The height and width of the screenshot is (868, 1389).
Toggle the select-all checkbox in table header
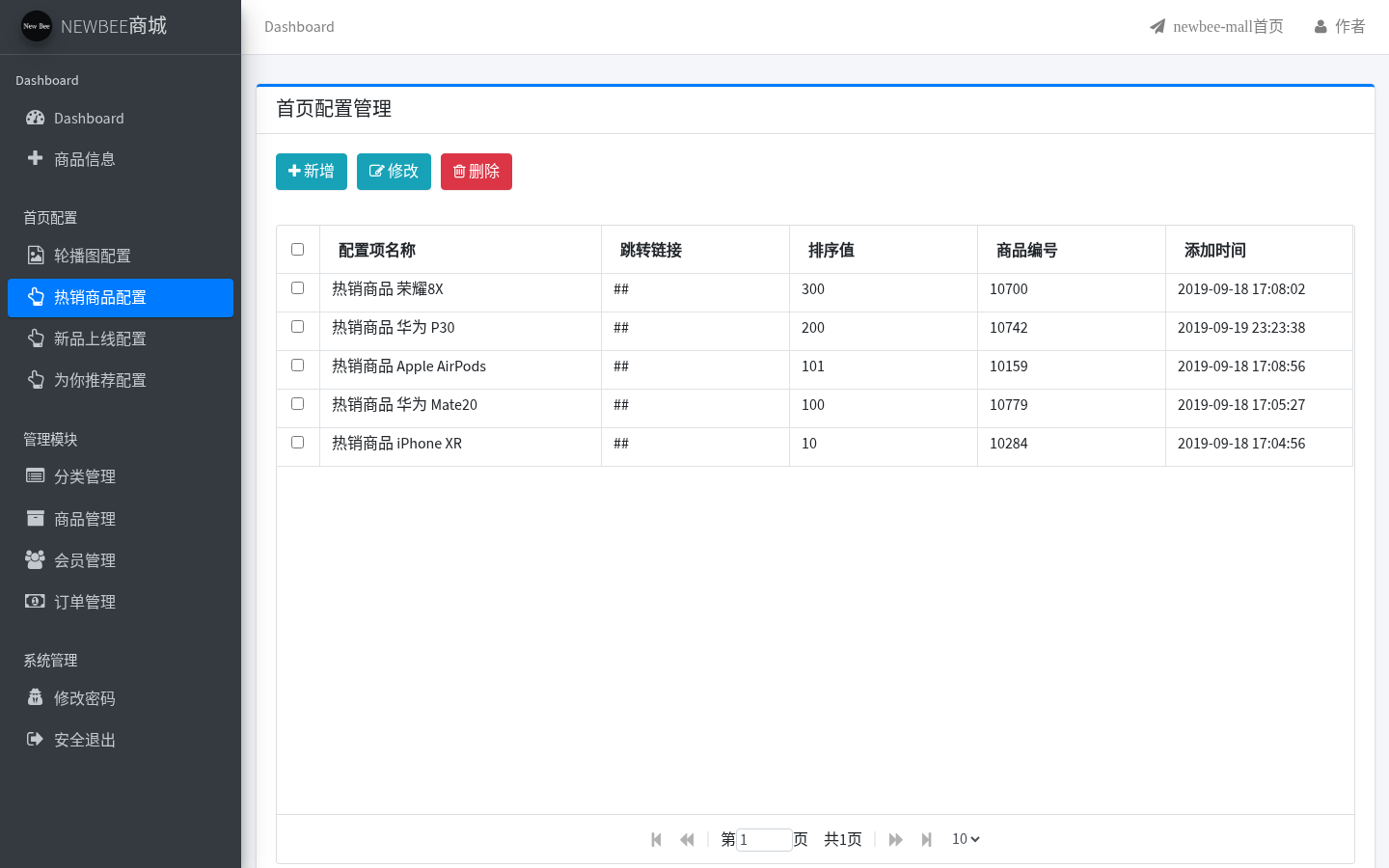297,250
